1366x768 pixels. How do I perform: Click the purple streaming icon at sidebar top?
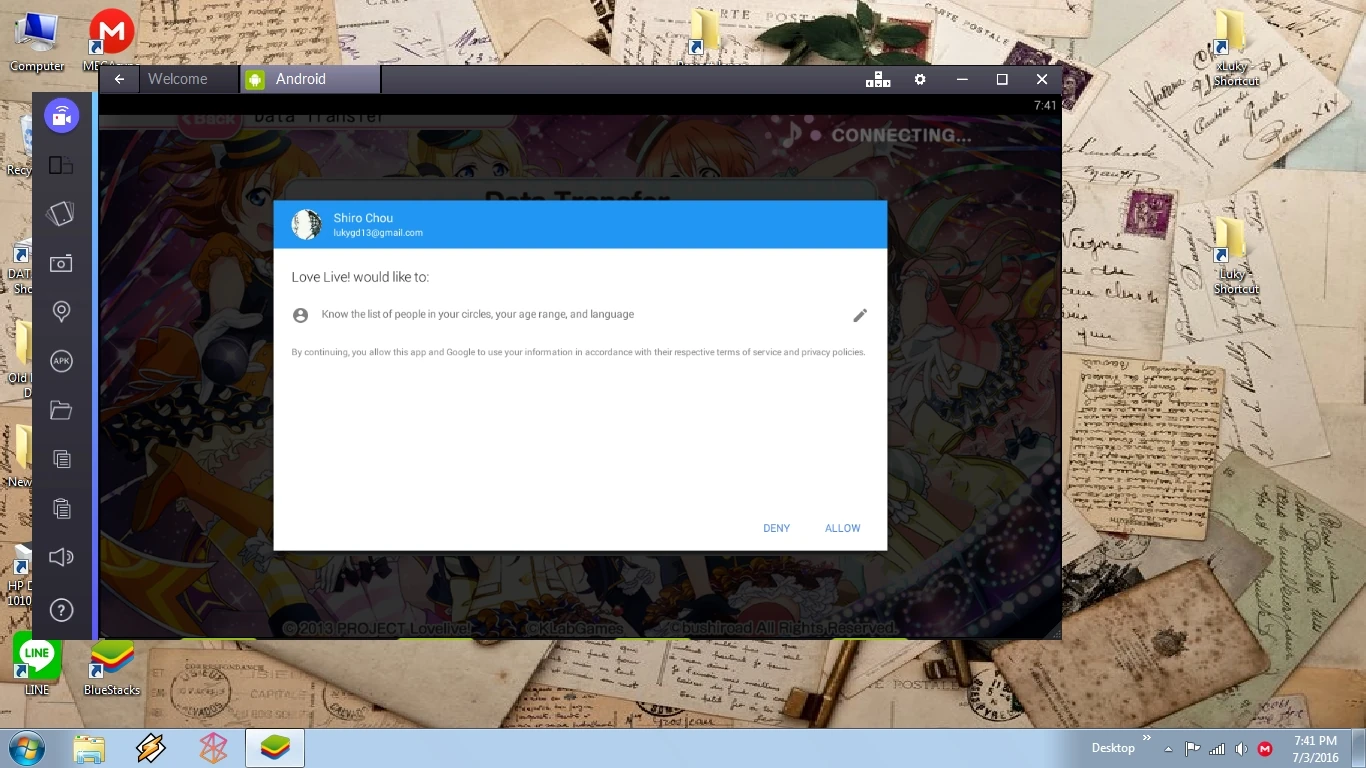pos(61,116)
